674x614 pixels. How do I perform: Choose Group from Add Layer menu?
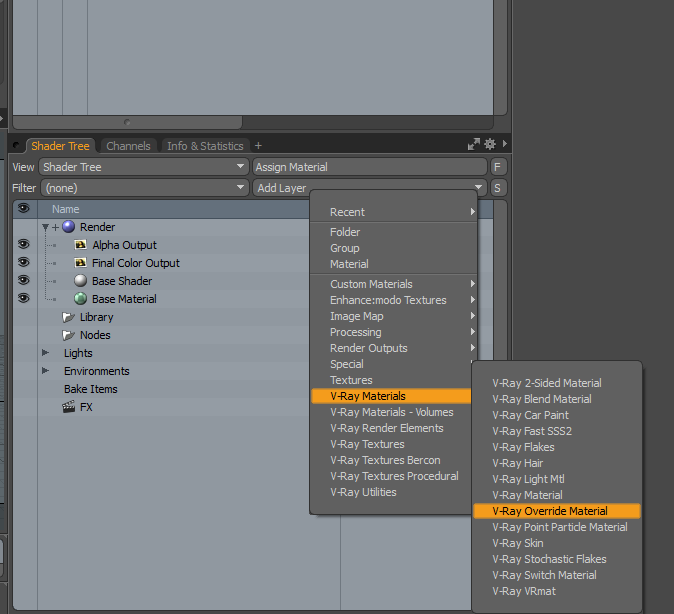pyautogui.click(x=393, y=248)
